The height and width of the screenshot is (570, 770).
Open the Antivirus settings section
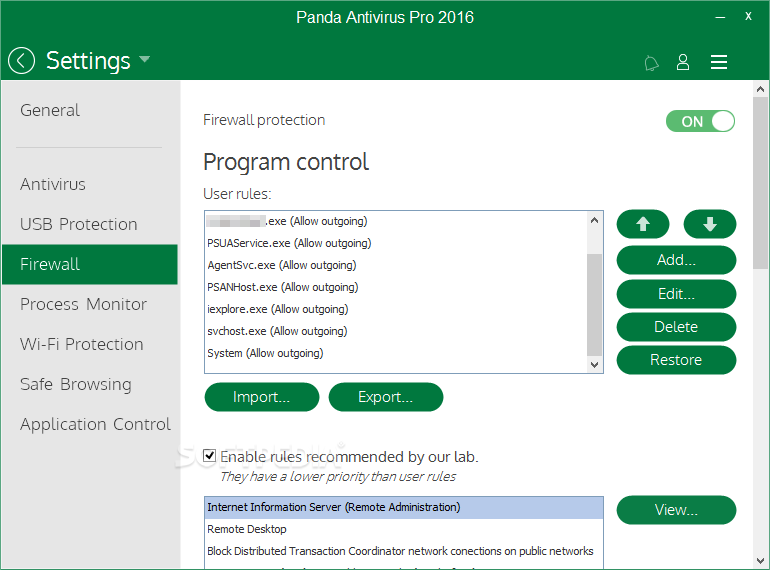pyautogui.click(x=53, y=185)
